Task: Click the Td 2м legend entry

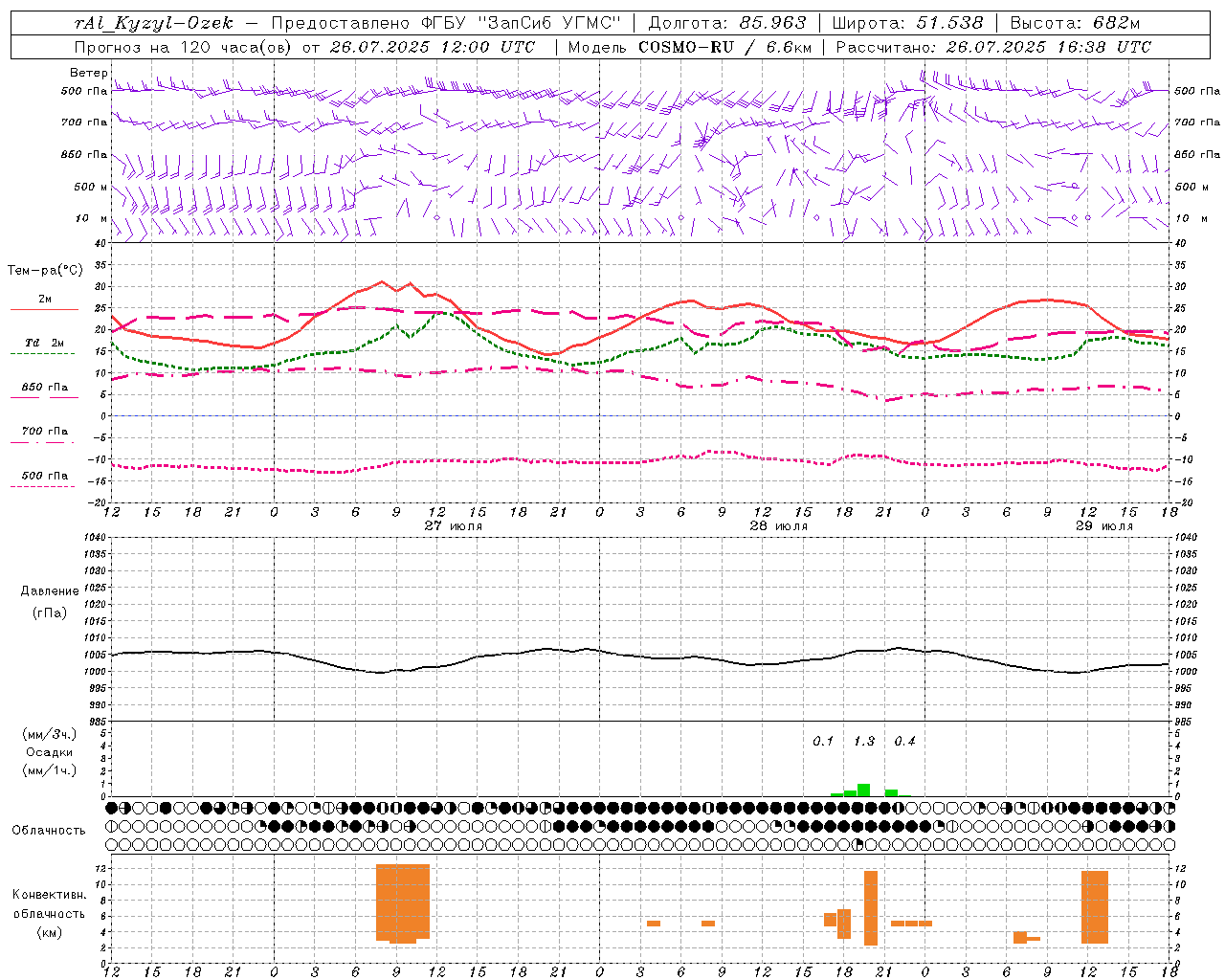Action: (45, 343)
